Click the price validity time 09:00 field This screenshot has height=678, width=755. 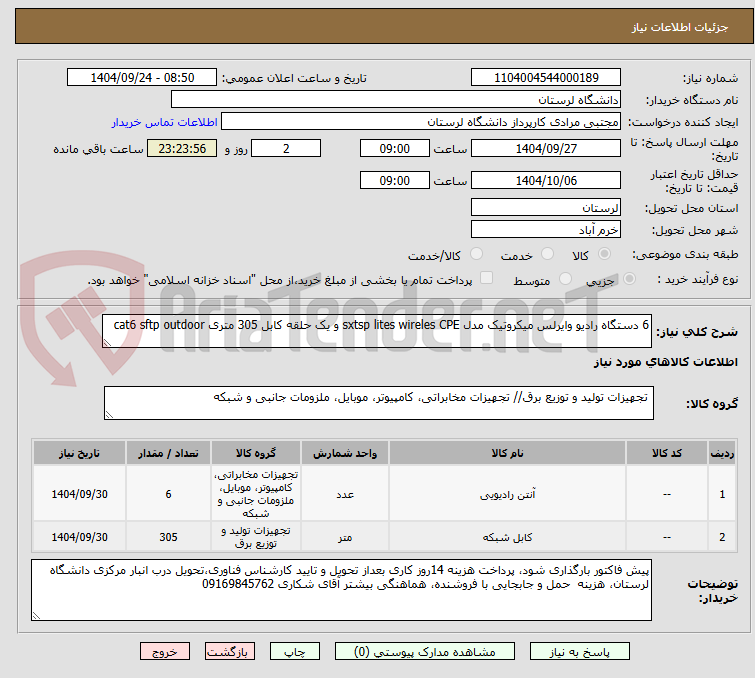(395, 180)
